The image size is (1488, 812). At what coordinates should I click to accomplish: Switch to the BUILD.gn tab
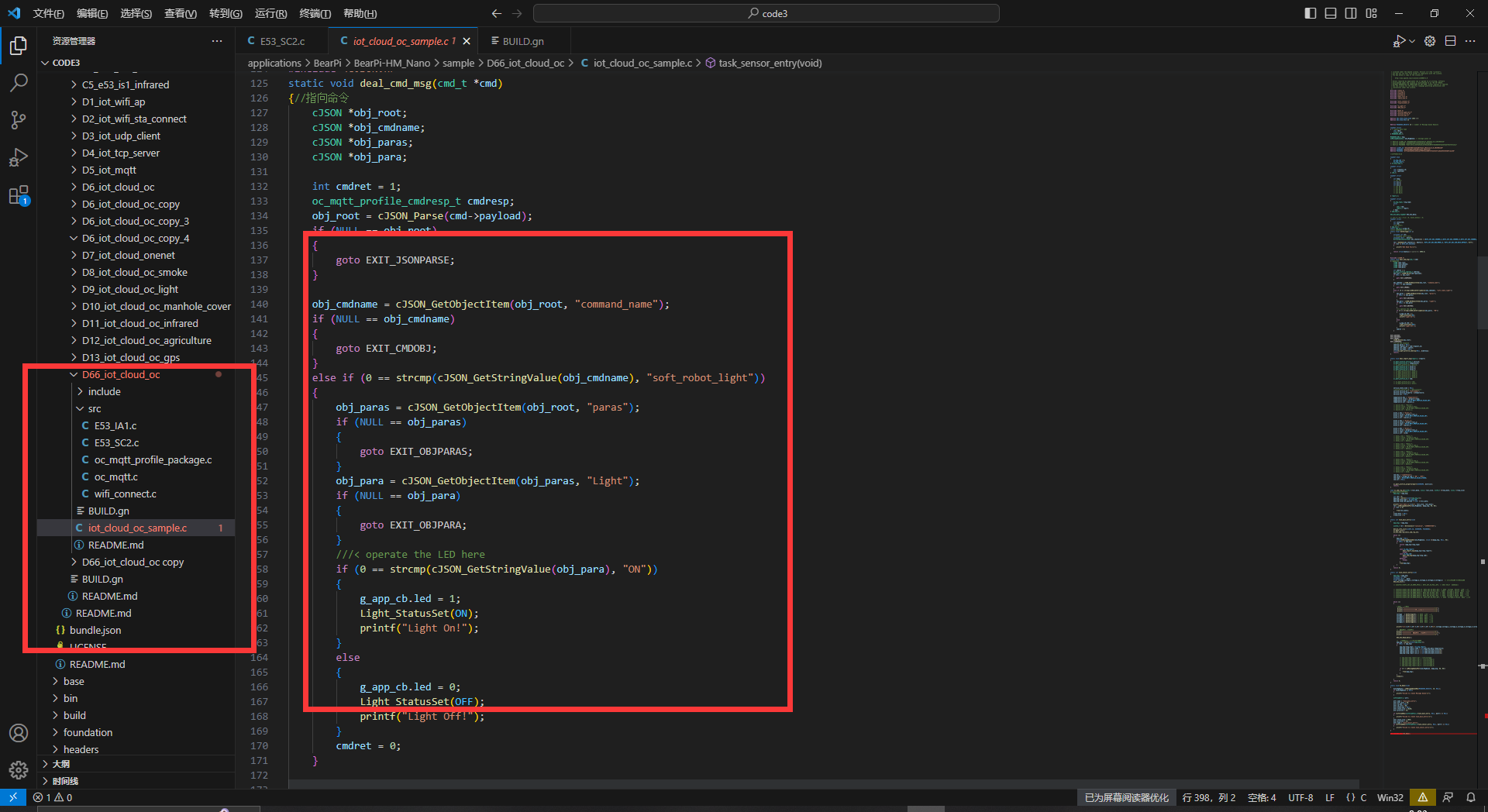click(x=522, y=41)
